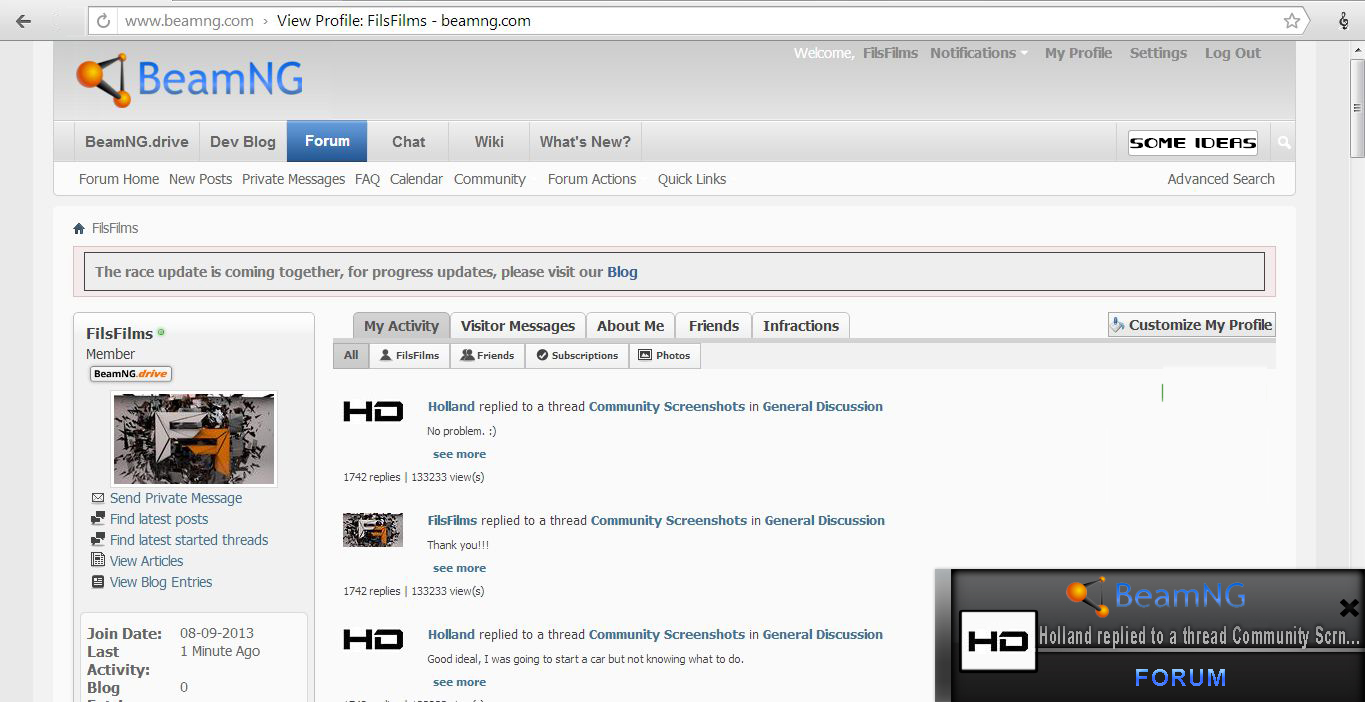Viewport: 1365px width, 702px height.
Task: Open New Posts link
Action: 200,179
